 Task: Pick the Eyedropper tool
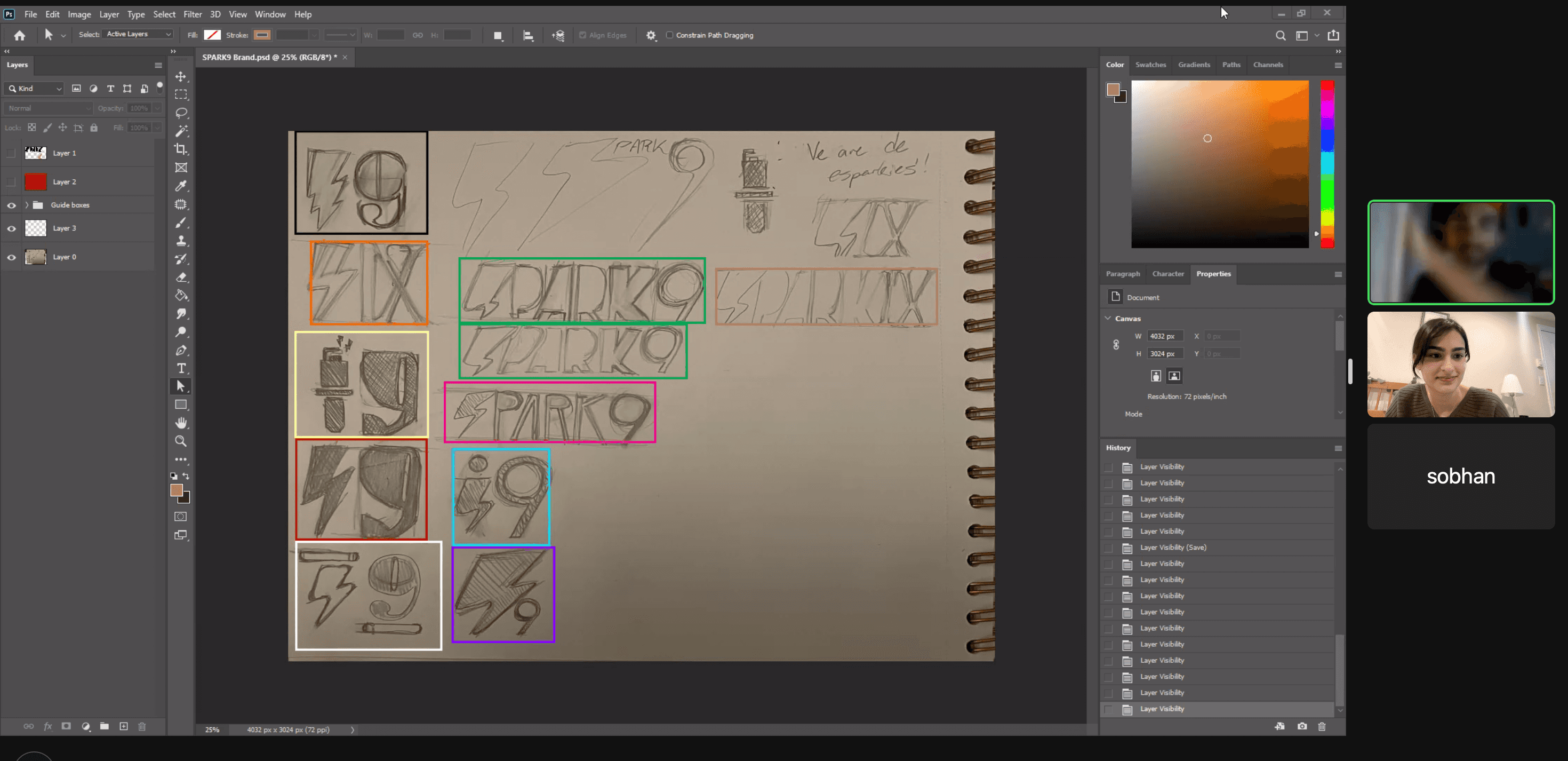(181, 186)
